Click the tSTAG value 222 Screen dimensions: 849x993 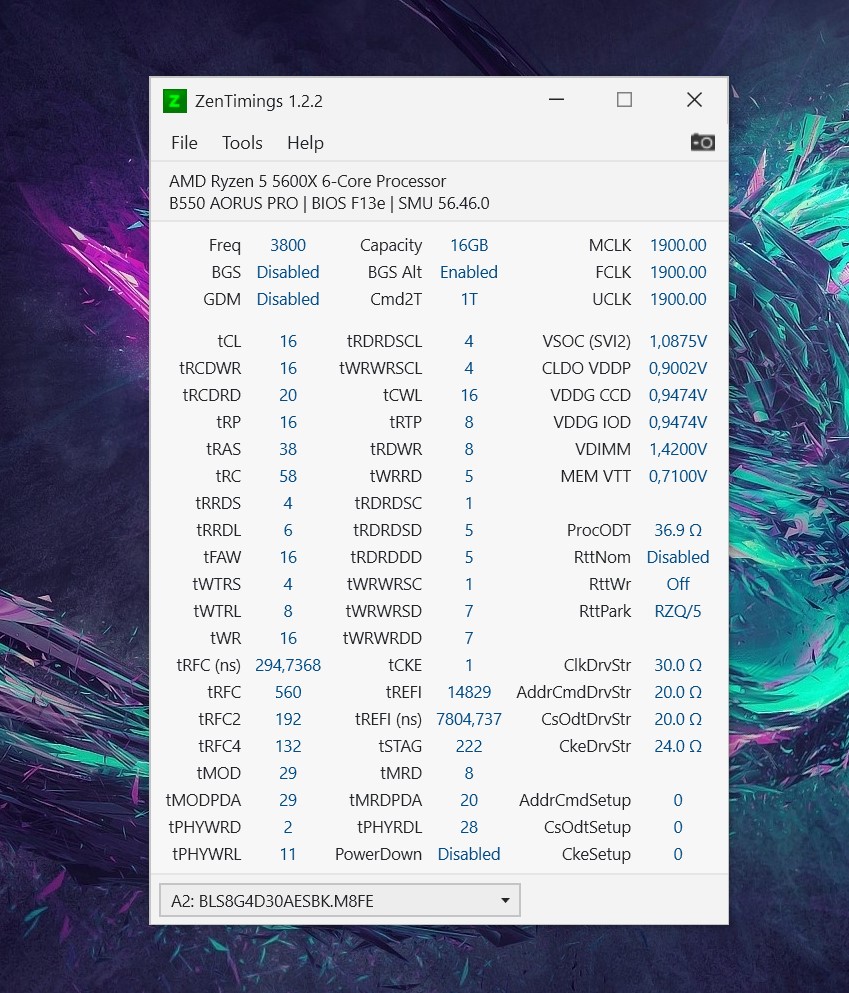point(469,746)
